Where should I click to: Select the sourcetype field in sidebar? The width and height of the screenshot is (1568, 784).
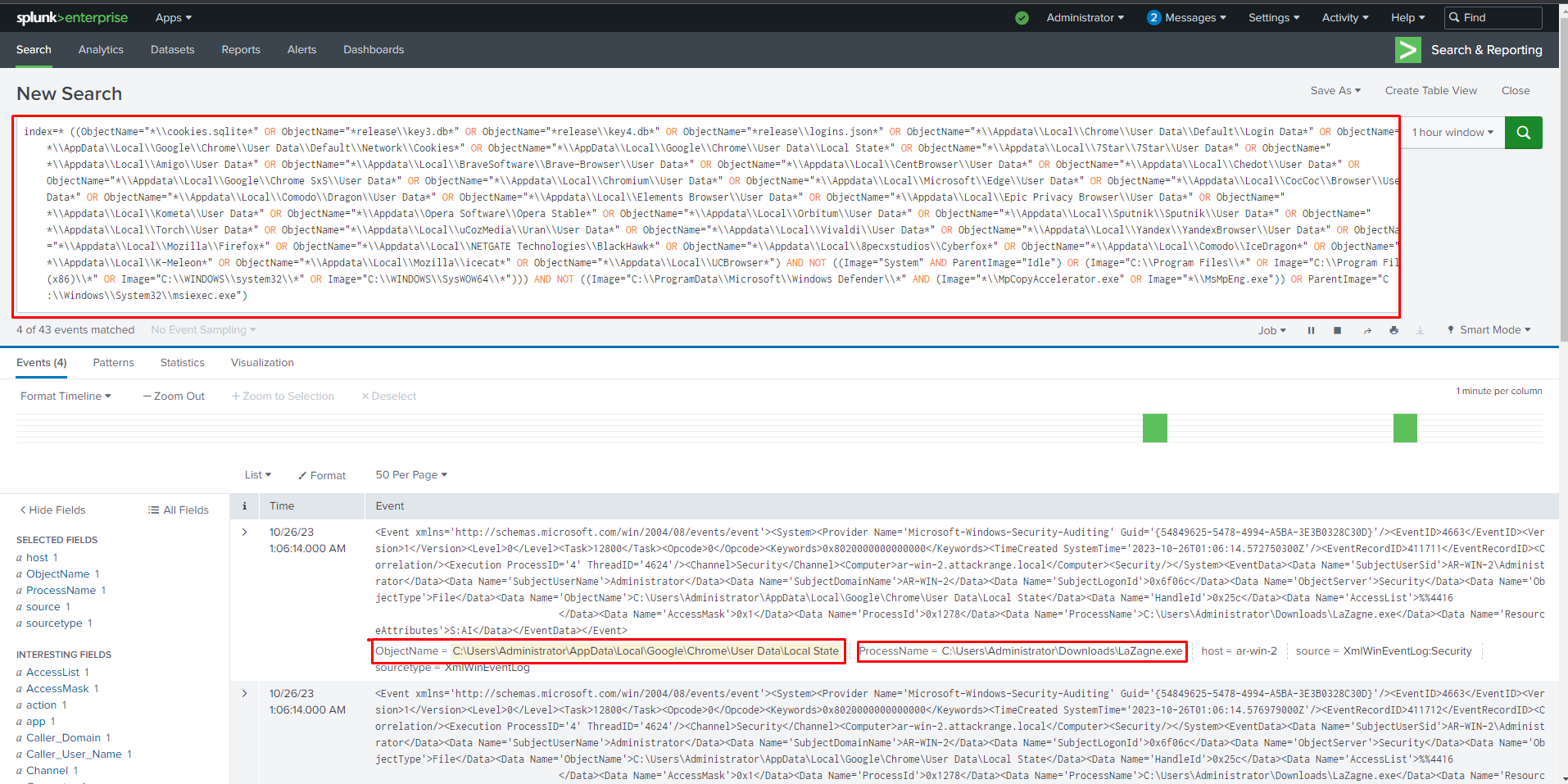[57, 623]
